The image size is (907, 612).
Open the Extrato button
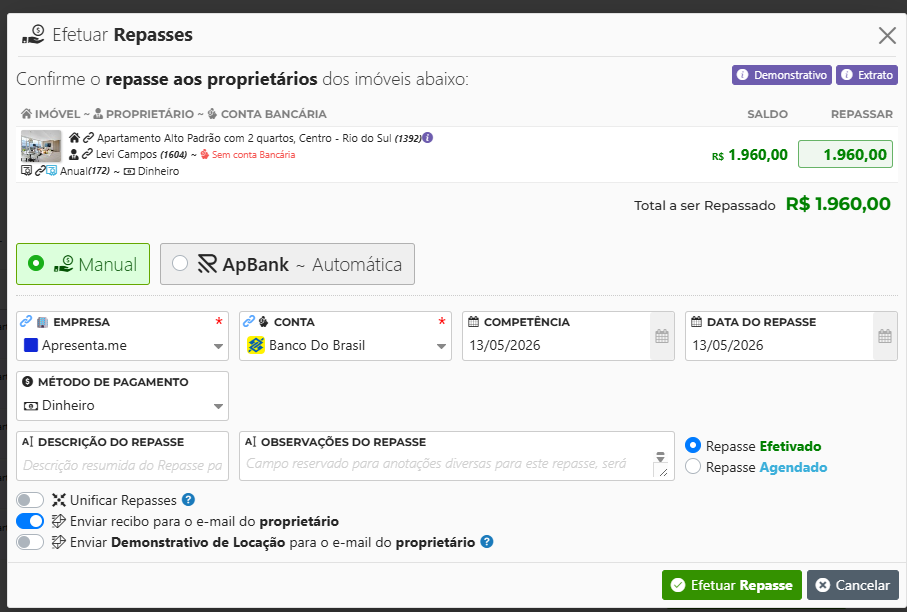click(867, 75)
